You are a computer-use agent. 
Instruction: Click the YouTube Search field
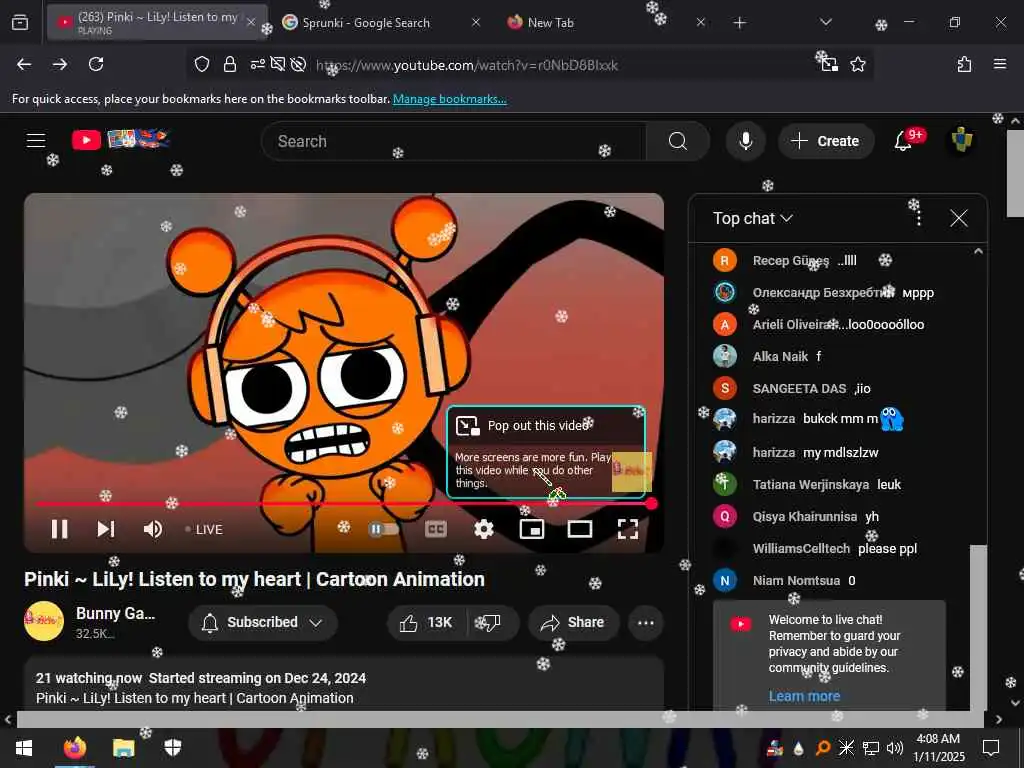(455, 141)
